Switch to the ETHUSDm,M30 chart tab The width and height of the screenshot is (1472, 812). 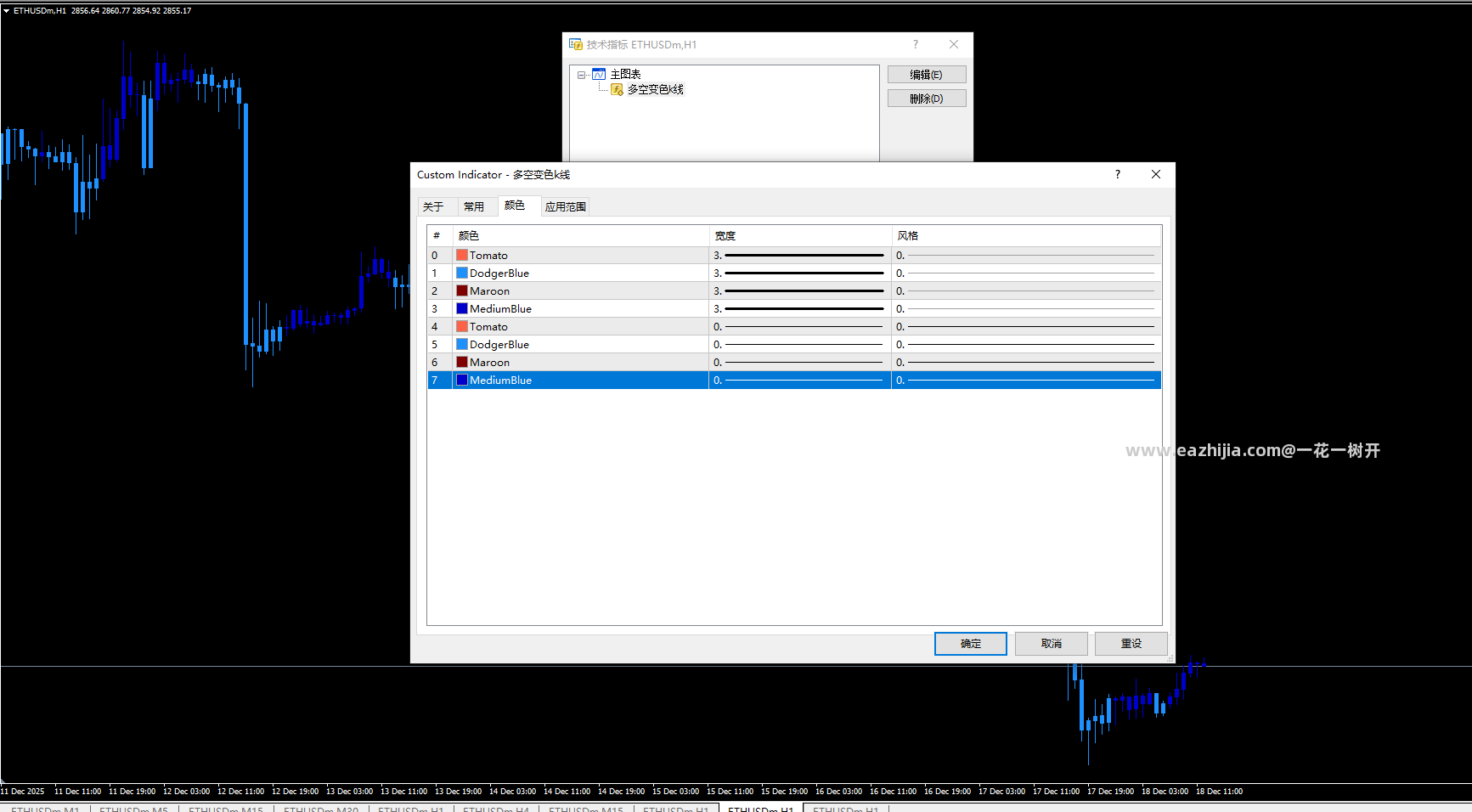[321, 809]
